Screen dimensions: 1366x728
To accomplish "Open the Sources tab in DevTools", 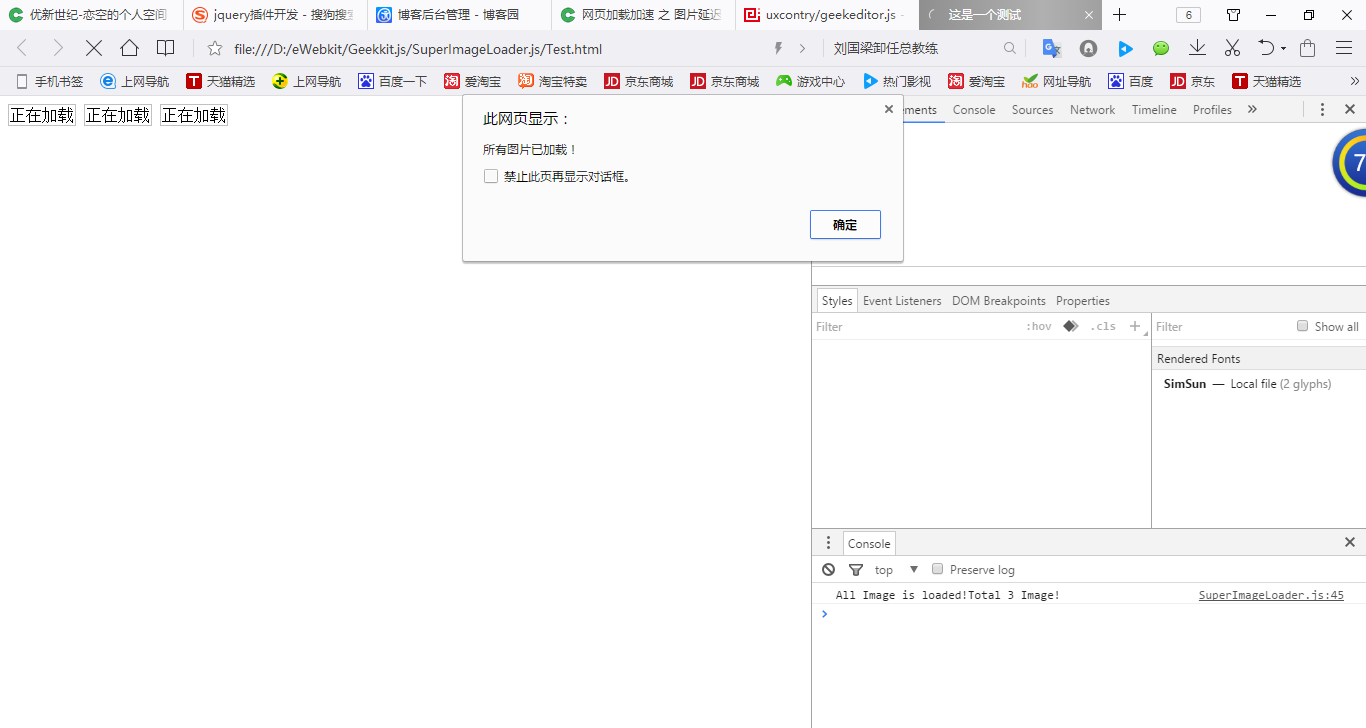I will pyautogui.click(x=1032, y=110).
